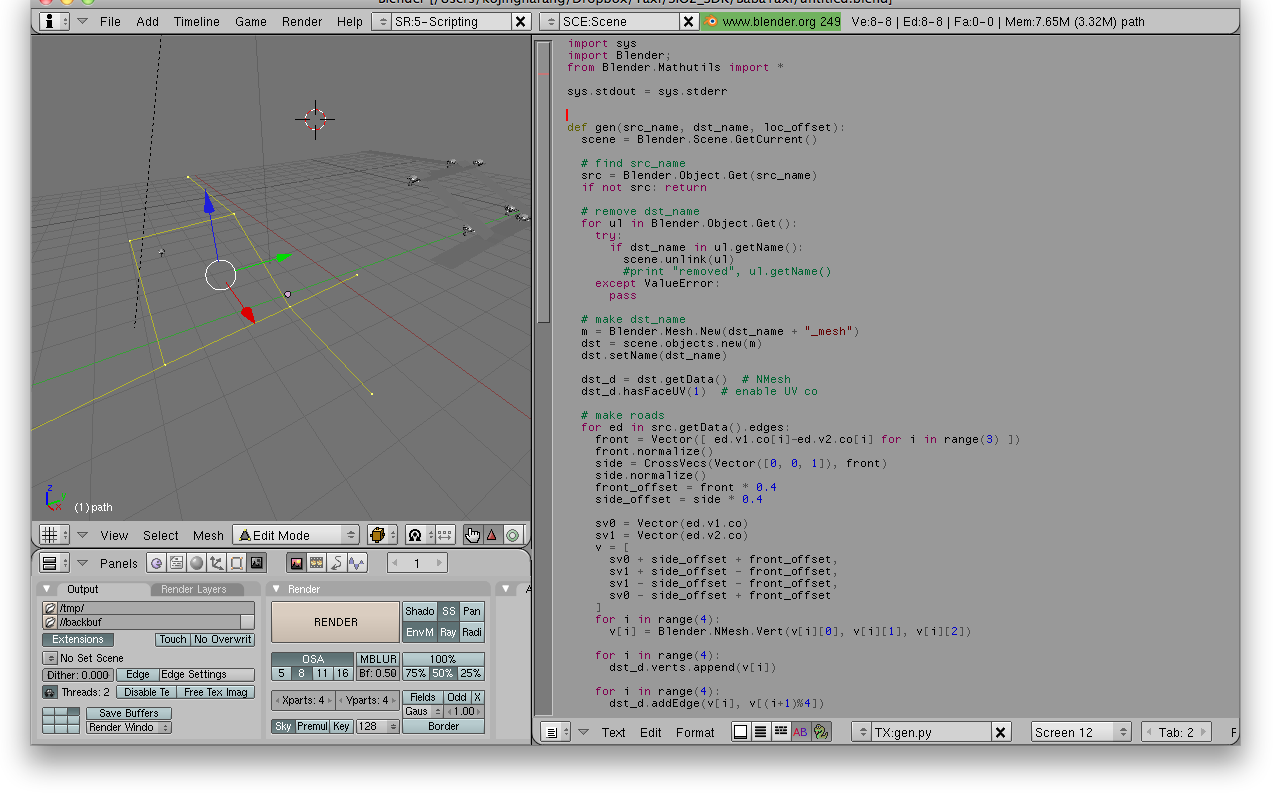Screen dimensions: 1280x800
Task: Toggle move object centers only
Action: (444, 535)
